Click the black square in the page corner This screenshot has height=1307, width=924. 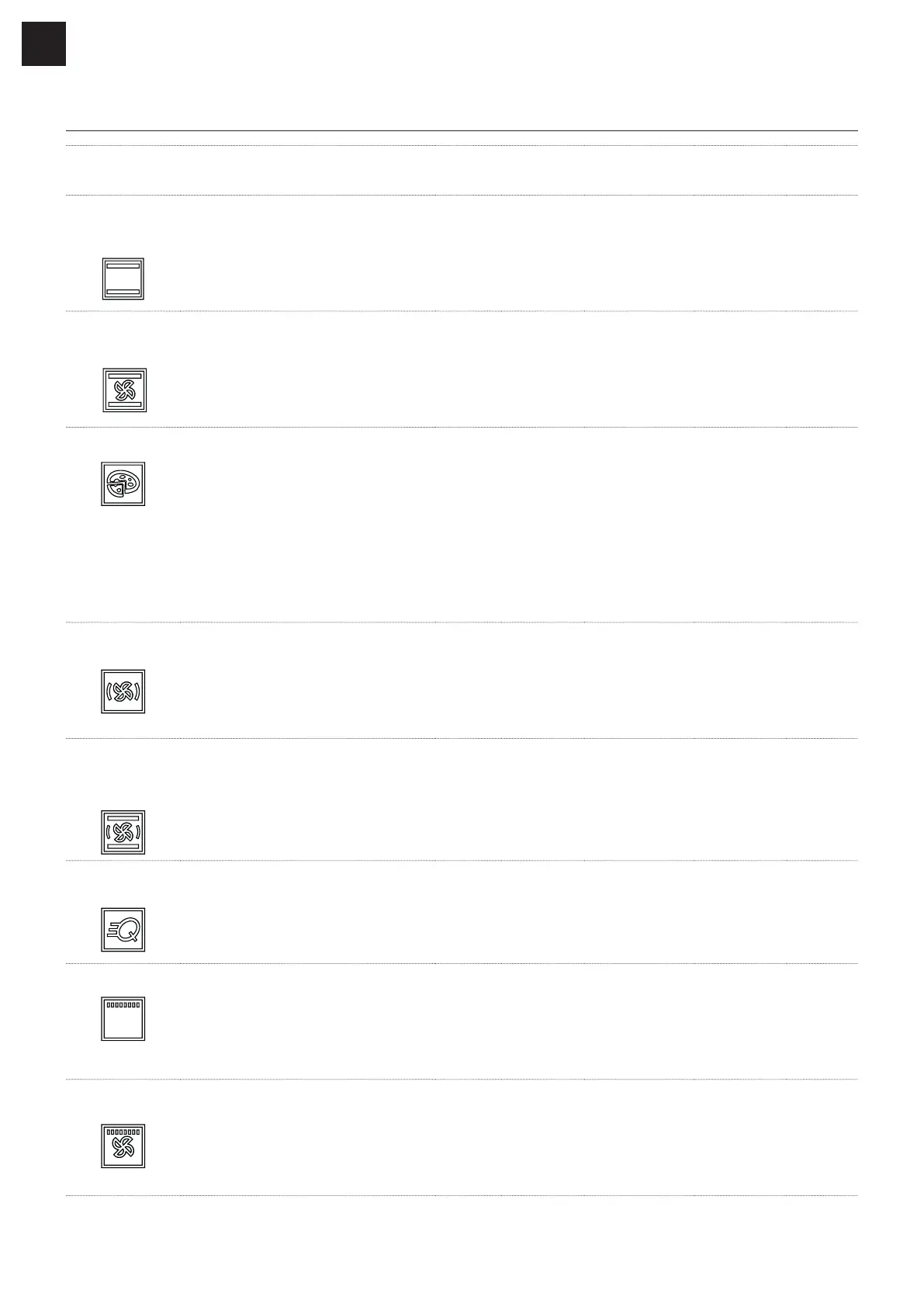pos(43,44)
